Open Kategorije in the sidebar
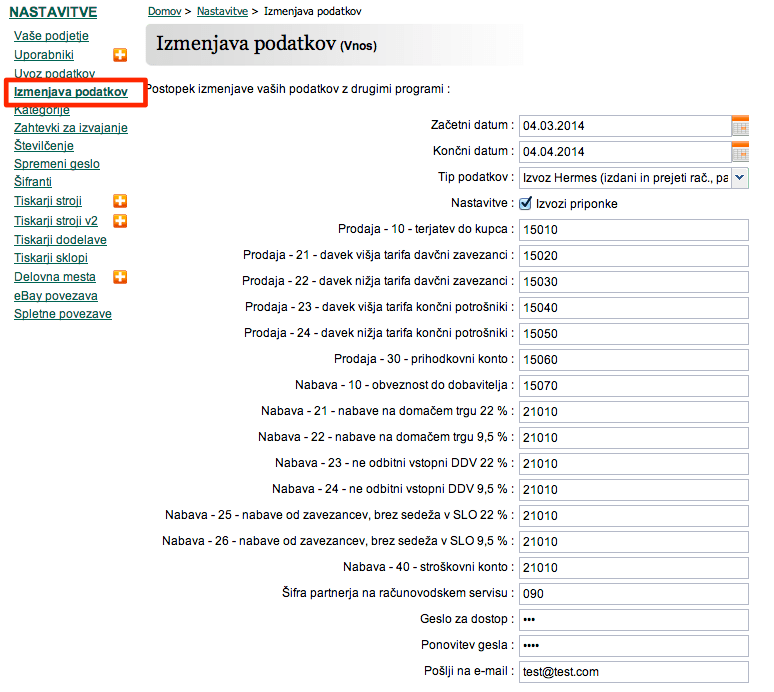Image resolution: width=774 pixels, height=692 pixels. (42, 110)
